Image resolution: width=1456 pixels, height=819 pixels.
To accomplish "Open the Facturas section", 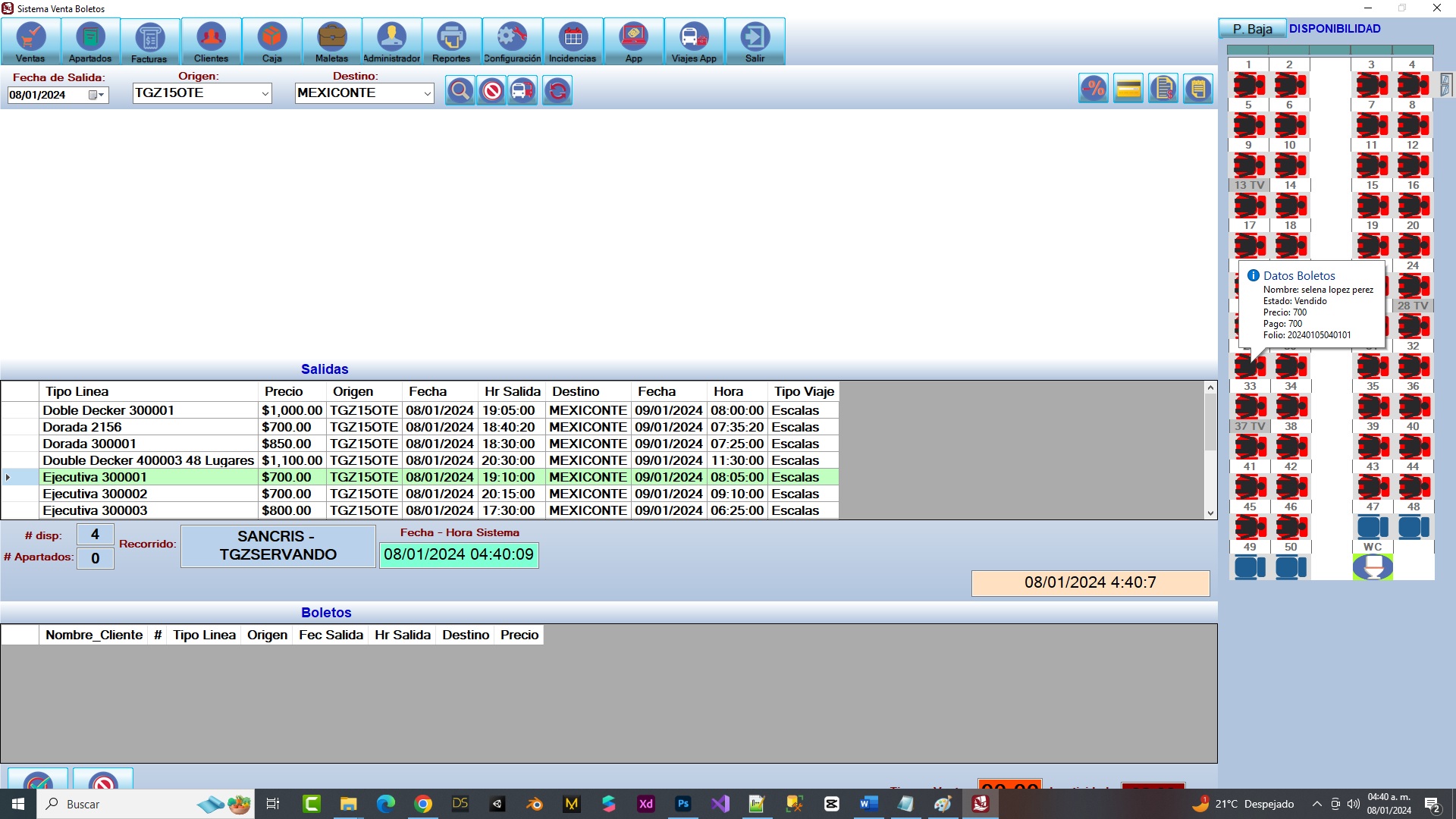I will [x=149, y=42].
